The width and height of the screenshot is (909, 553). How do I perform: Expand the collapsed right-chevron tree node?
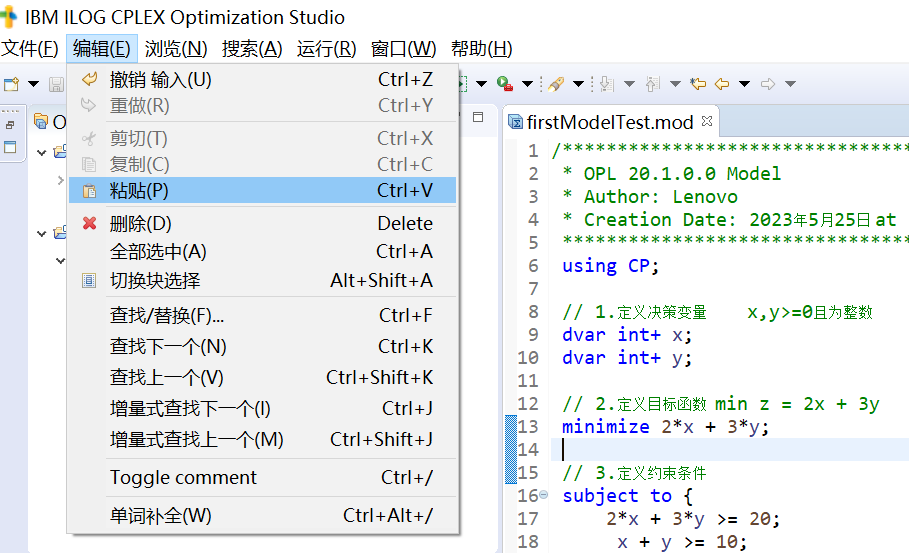point(60,181)
